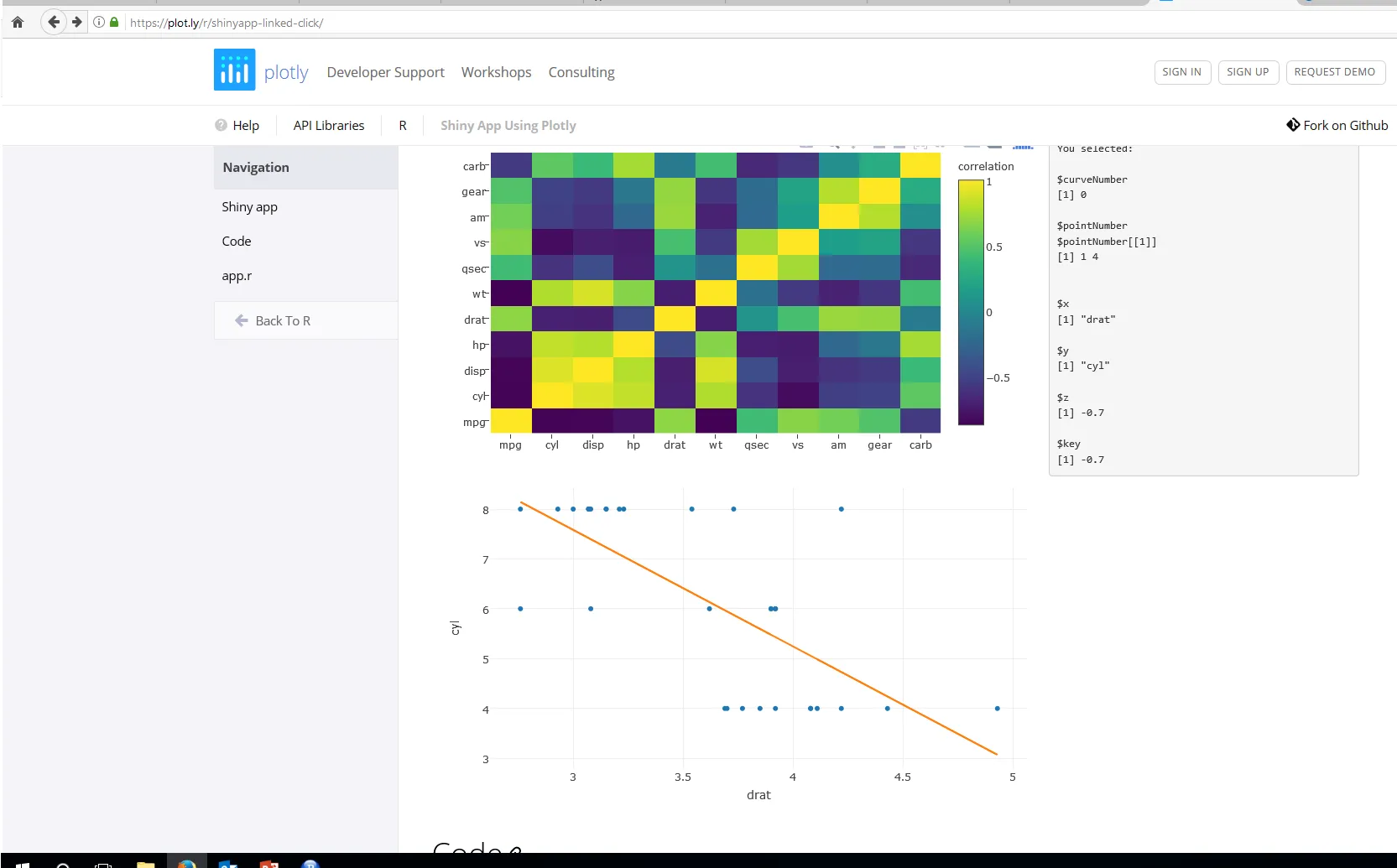The height and width of the screenshot is (868, 1397).
Task: Open File Explorer from the taskbar
Action: click(x=145, y=864)
